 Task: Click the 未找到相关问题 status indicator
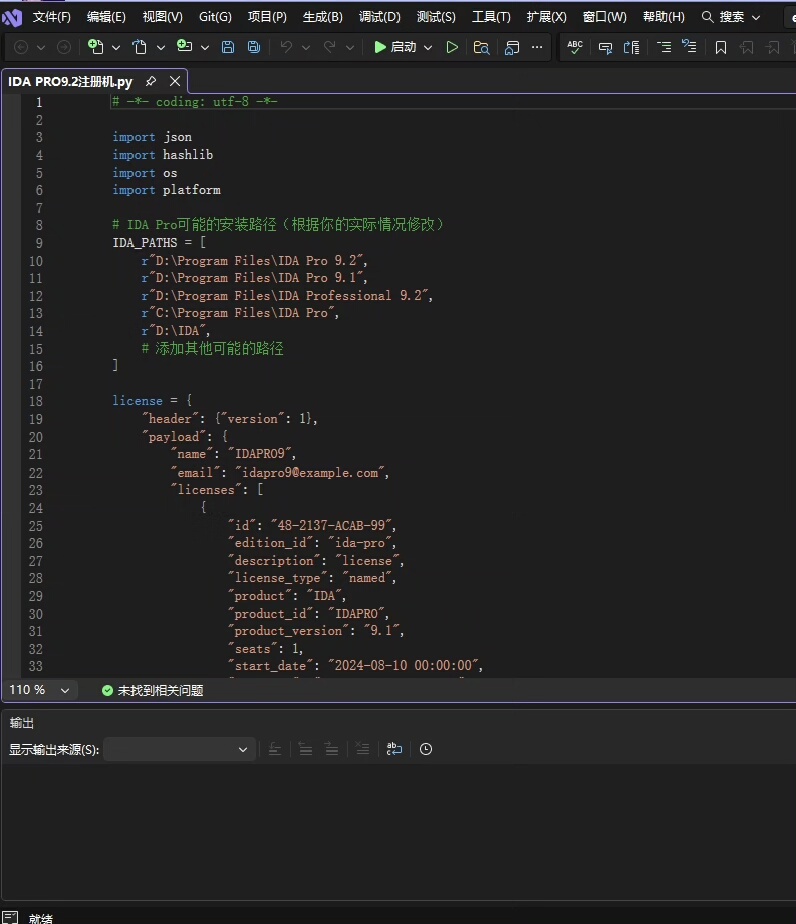[x=152, y=690]
